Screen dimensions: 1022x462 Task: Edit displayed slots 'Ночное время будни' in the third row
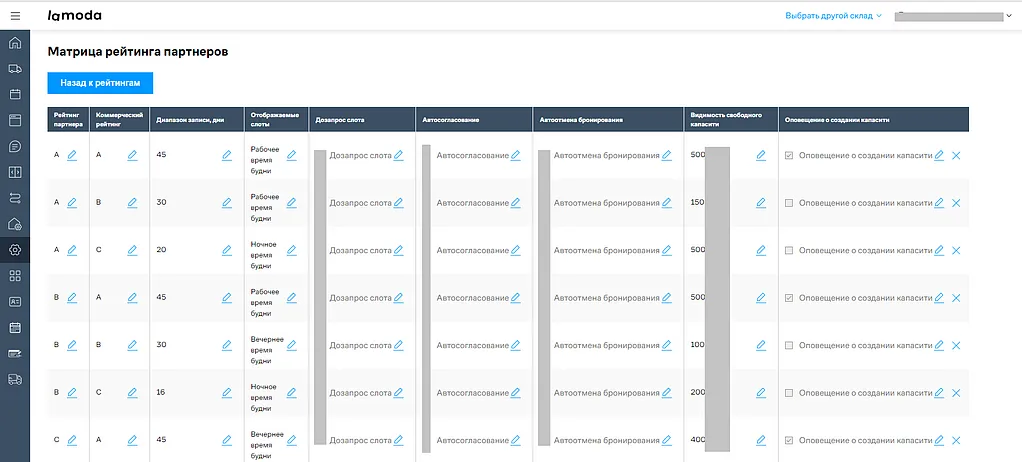[292, 250]
